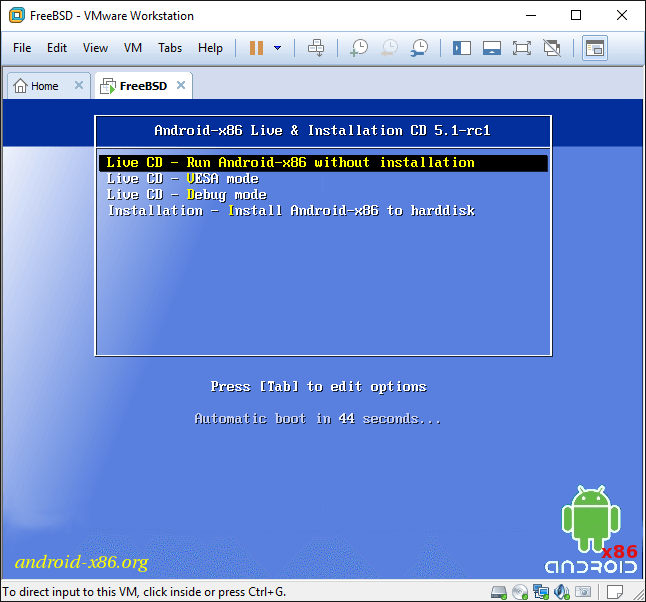Open the Tabs menu
This screenshot has width=646, height=602.
click(x=170, y=48)
